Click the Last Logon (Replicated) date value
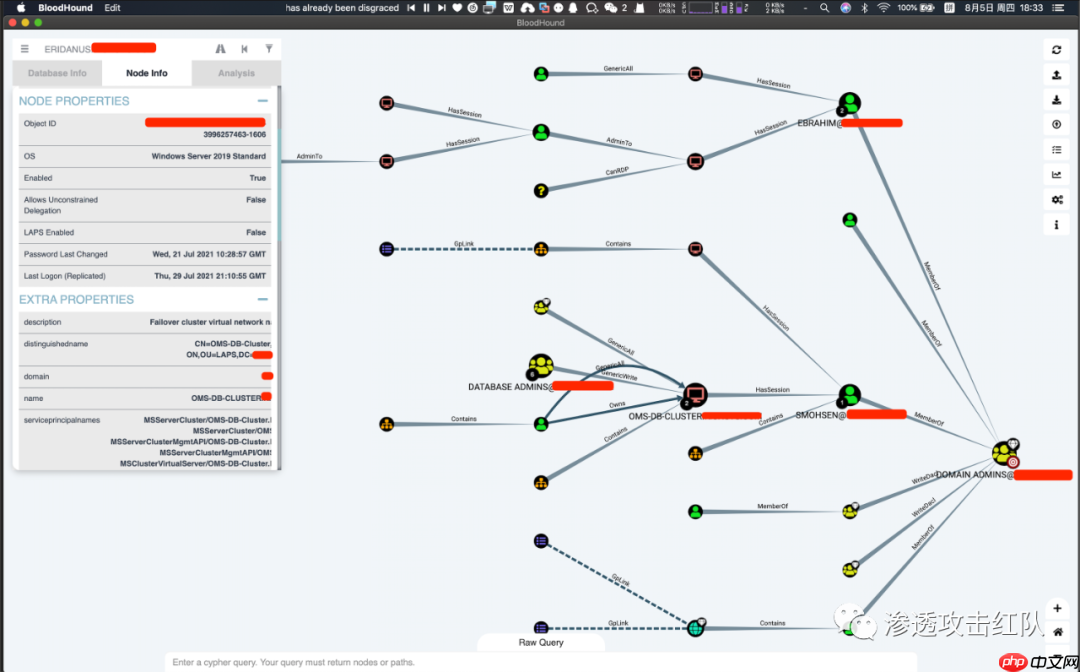Image resolution: width=1080 pixels, height=672 pixels. [x=210, y=276]
